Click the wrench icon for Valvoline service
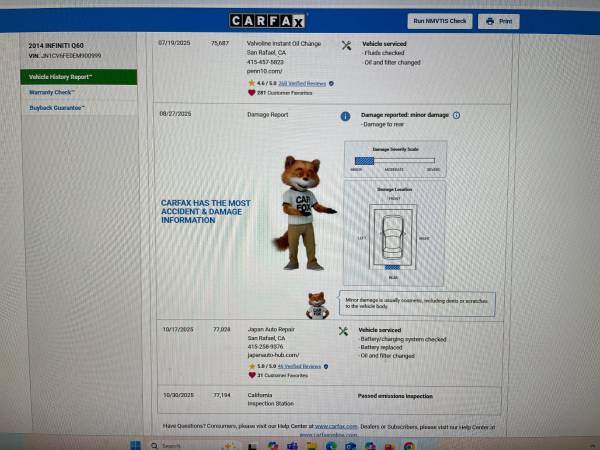The width and height of the screenshot is (600, 450). (346, 45)
